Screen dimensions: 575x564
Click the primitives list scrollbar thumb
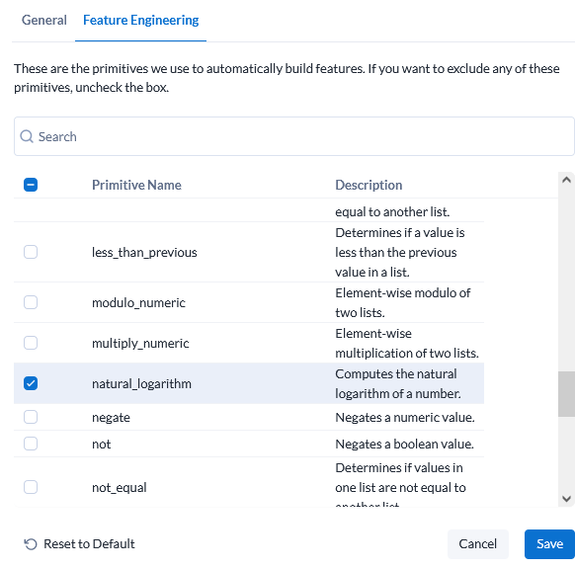tap(566, 394)
